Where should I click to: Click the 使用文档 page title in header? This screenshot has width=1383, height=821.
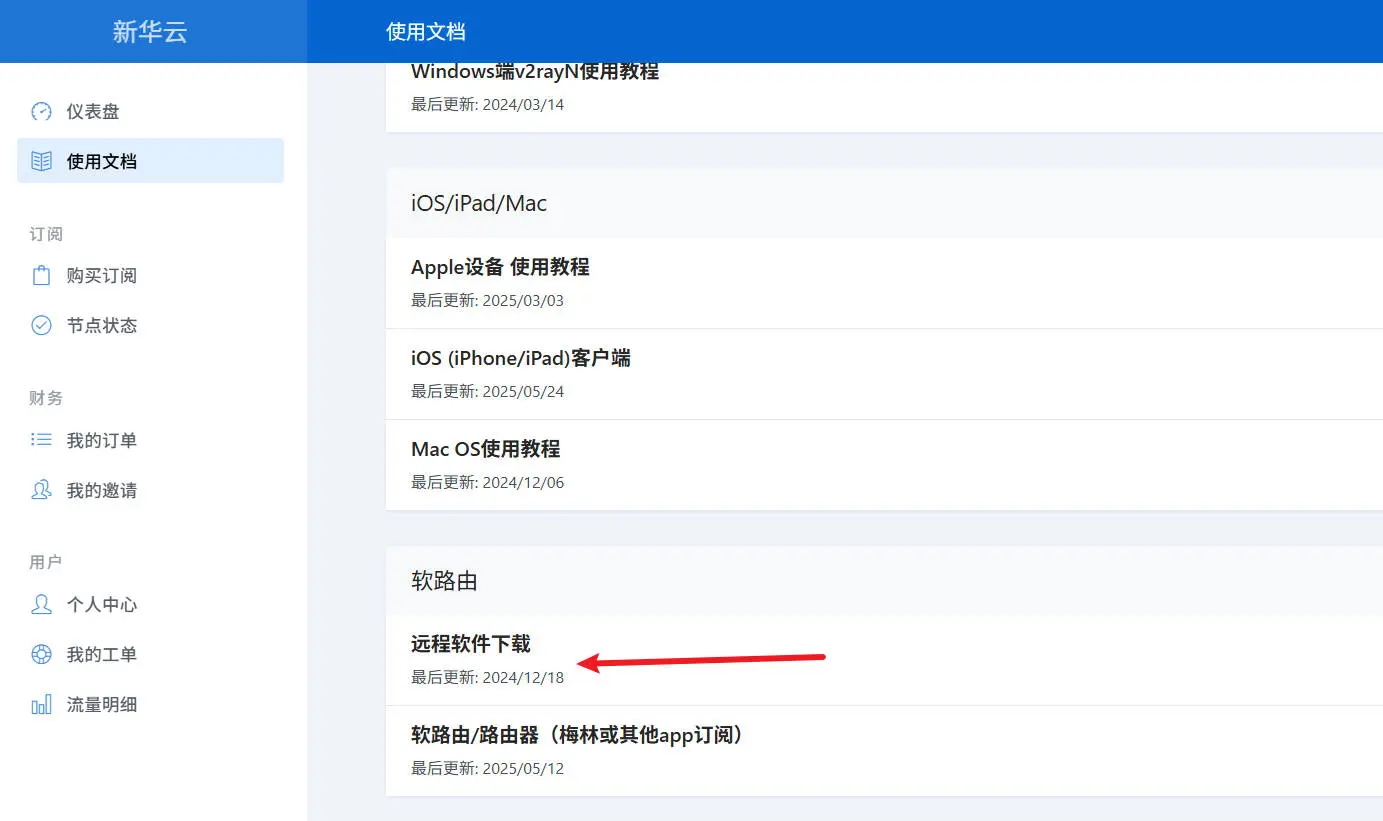(426, 32)
